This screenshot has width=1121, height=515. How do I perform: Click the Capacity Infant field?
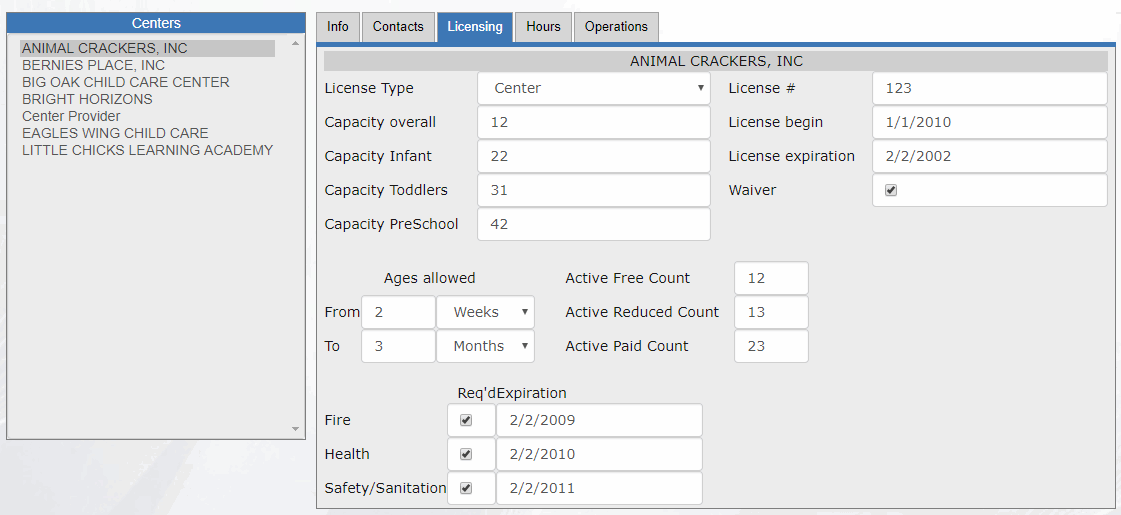pyautogui.click(x=594, y=157)
